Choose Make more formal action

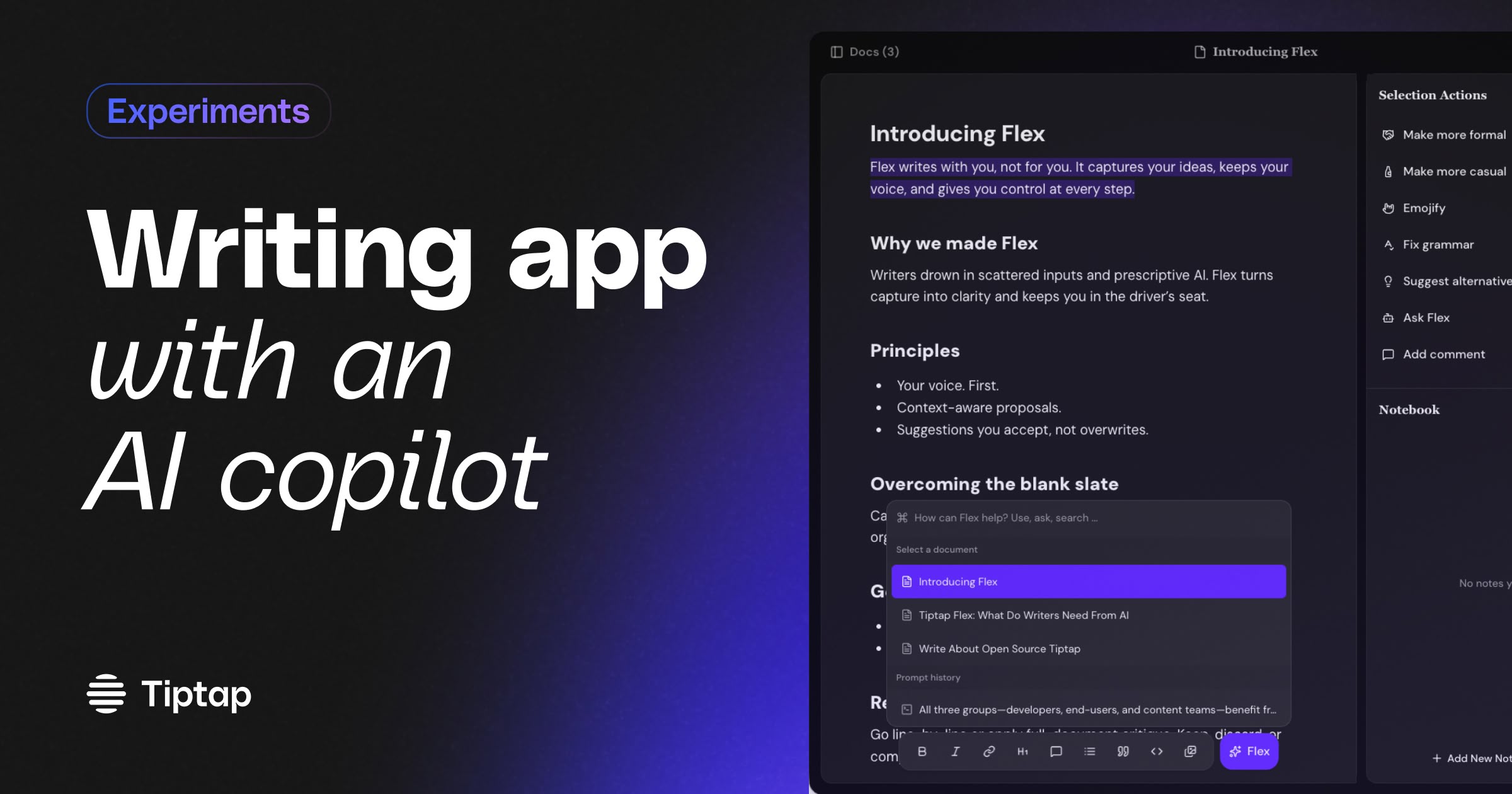click(x=1453, y=134)
